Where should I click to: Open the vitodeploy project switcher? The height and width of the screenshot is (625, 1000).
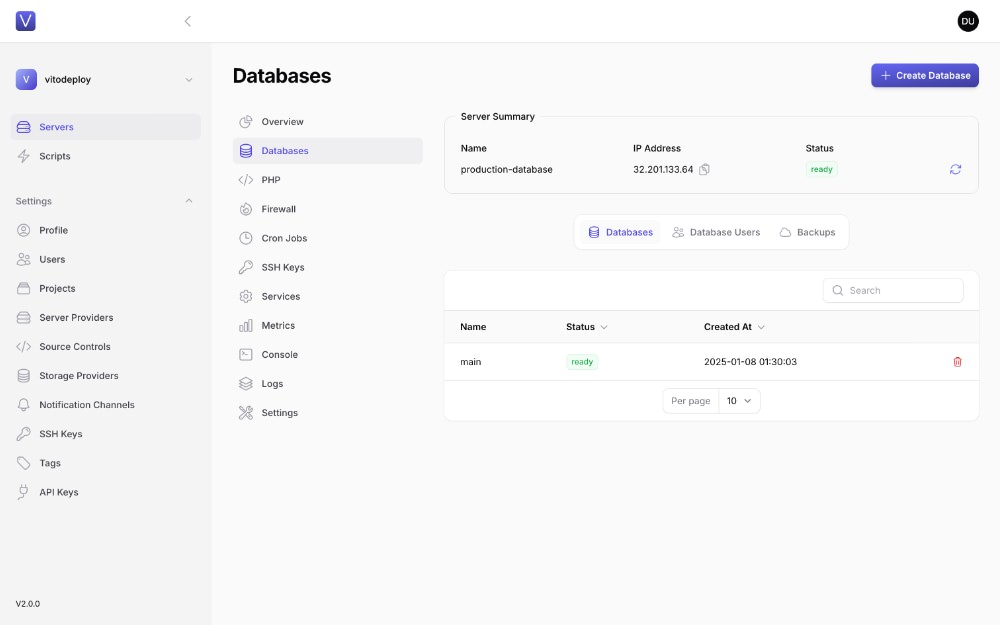(x=105, y=80)
